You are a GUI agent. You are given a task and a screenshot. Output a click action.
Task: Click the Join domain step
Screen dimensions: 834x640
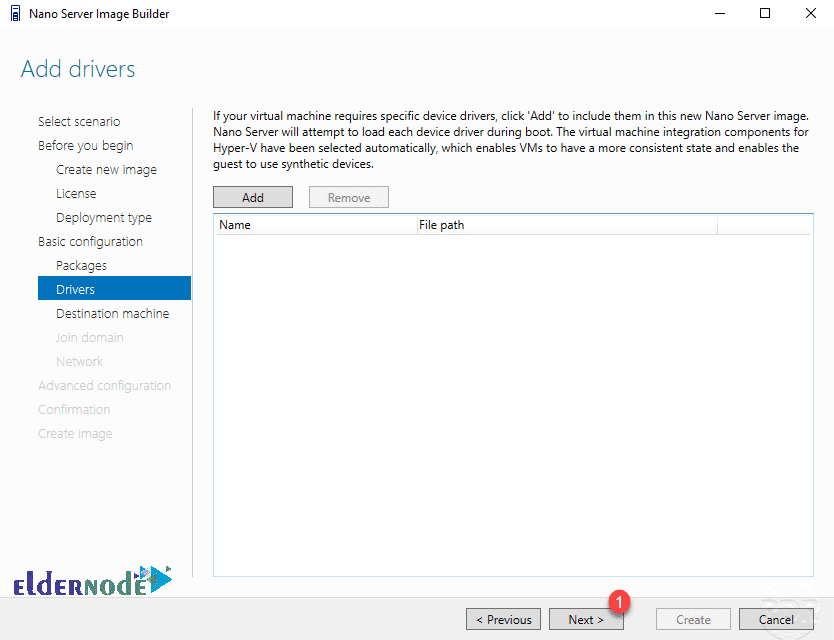coord(89,337)
